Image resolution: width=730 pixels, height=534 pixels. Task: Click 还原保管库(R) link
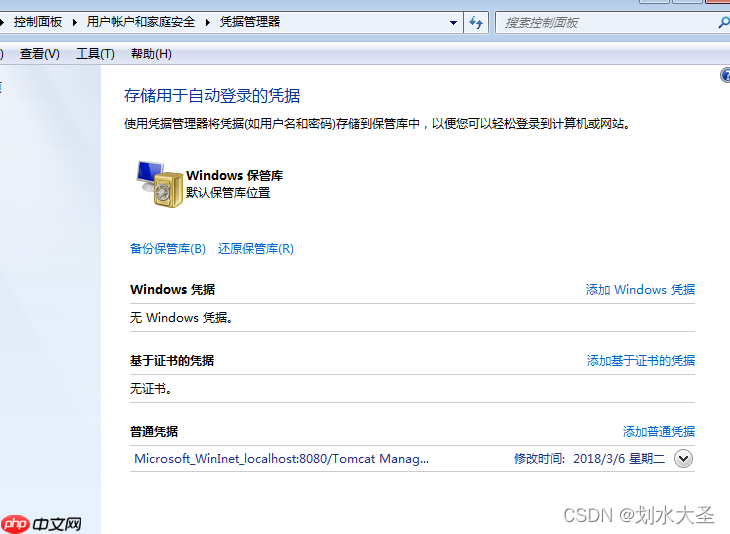(256, 249)
